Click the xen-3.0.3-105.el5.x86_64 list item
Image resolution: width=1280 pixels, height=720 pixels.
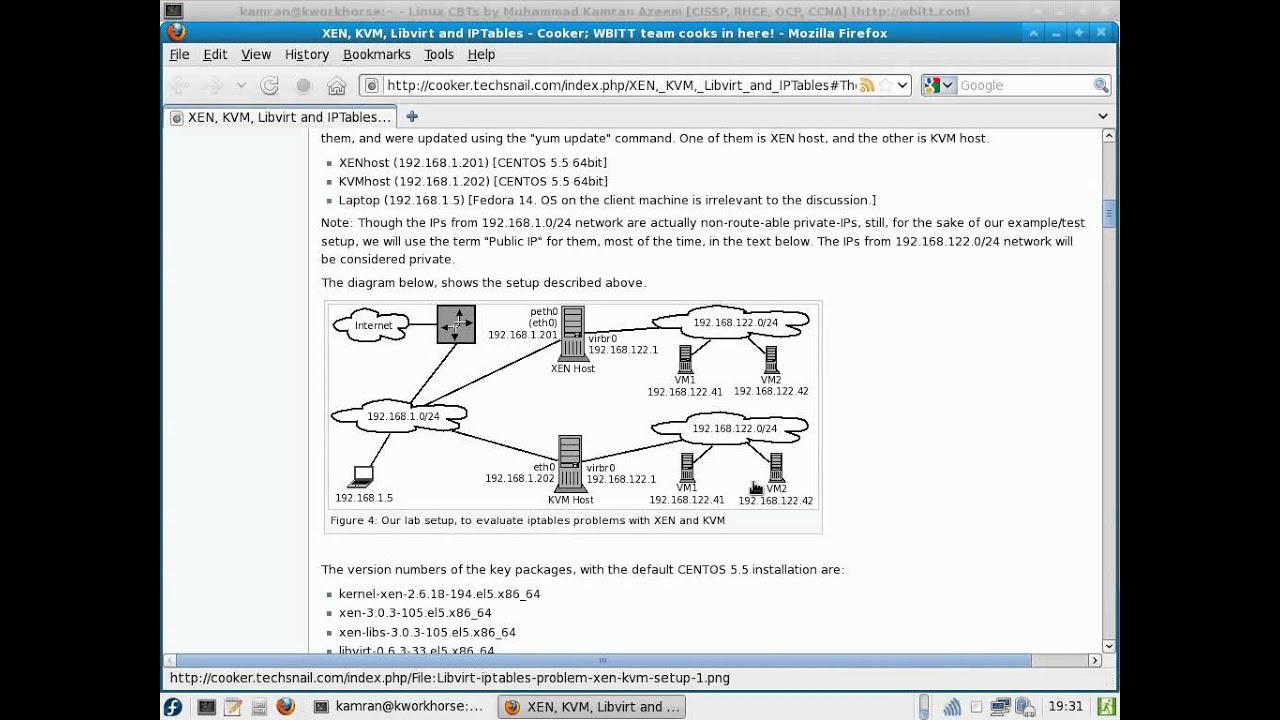415,613
